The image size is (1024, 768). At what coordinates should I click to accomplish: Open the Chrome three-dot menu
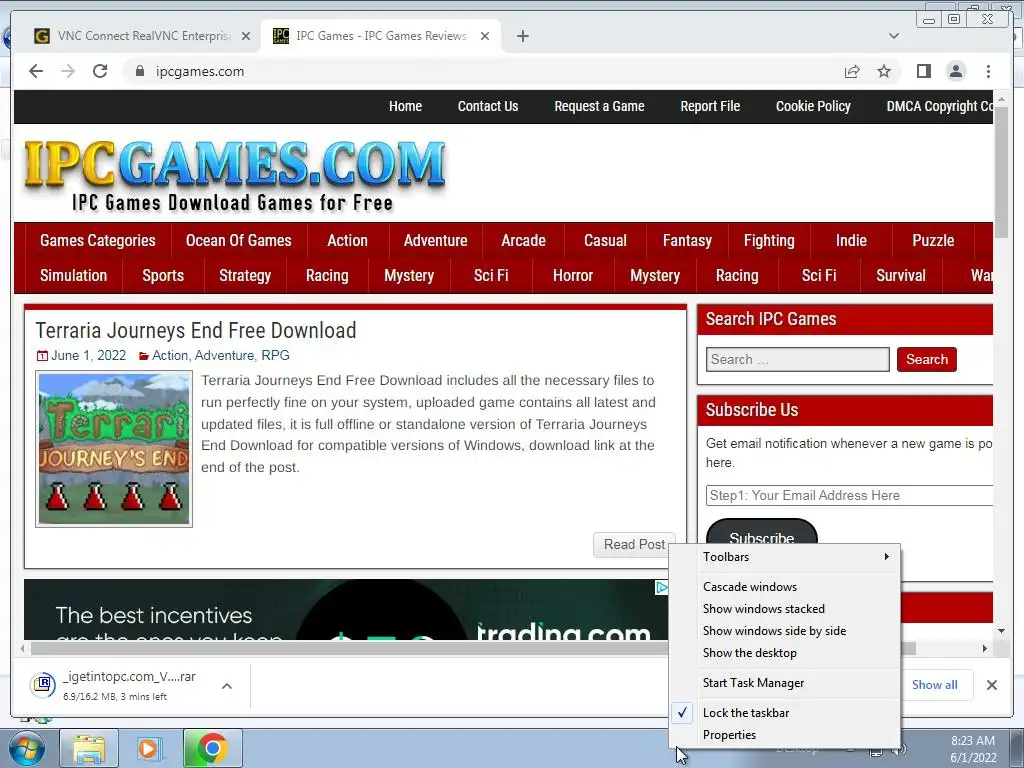[988, 71]
